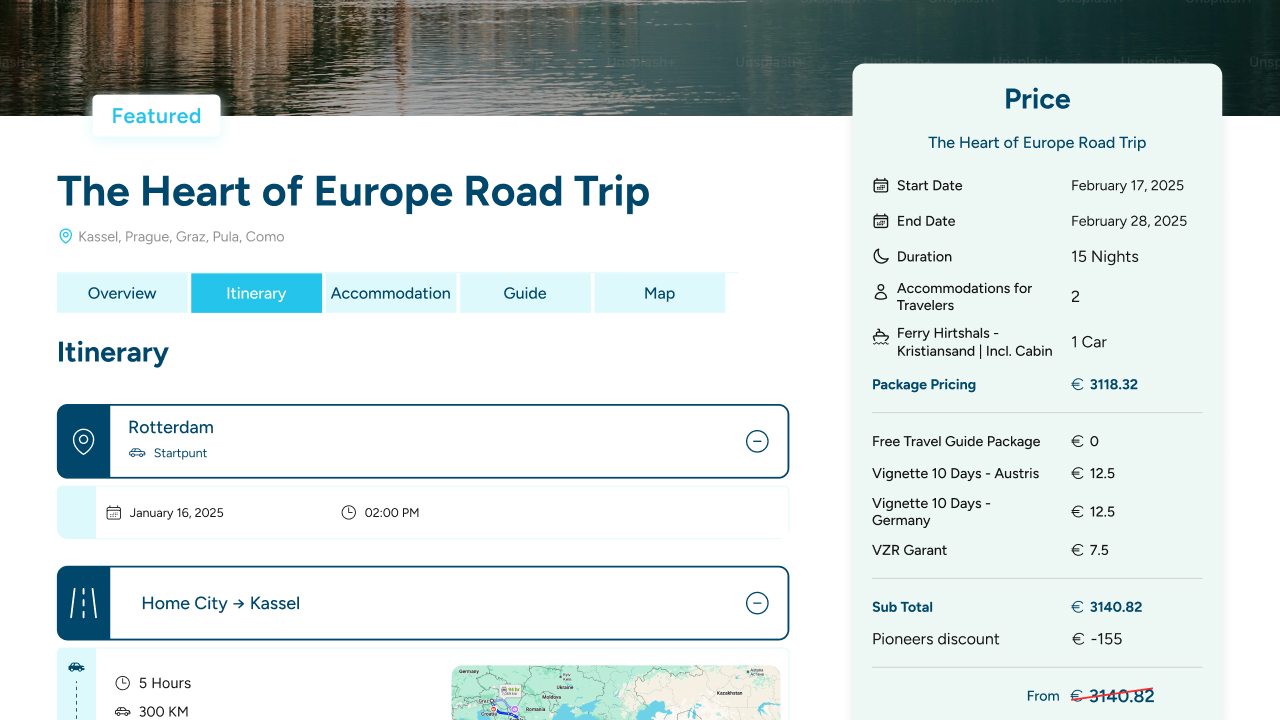The width and height of the screenshot is (1280, 720).
Task: Click the moon icon next to Duration
Action: point(881,257)
